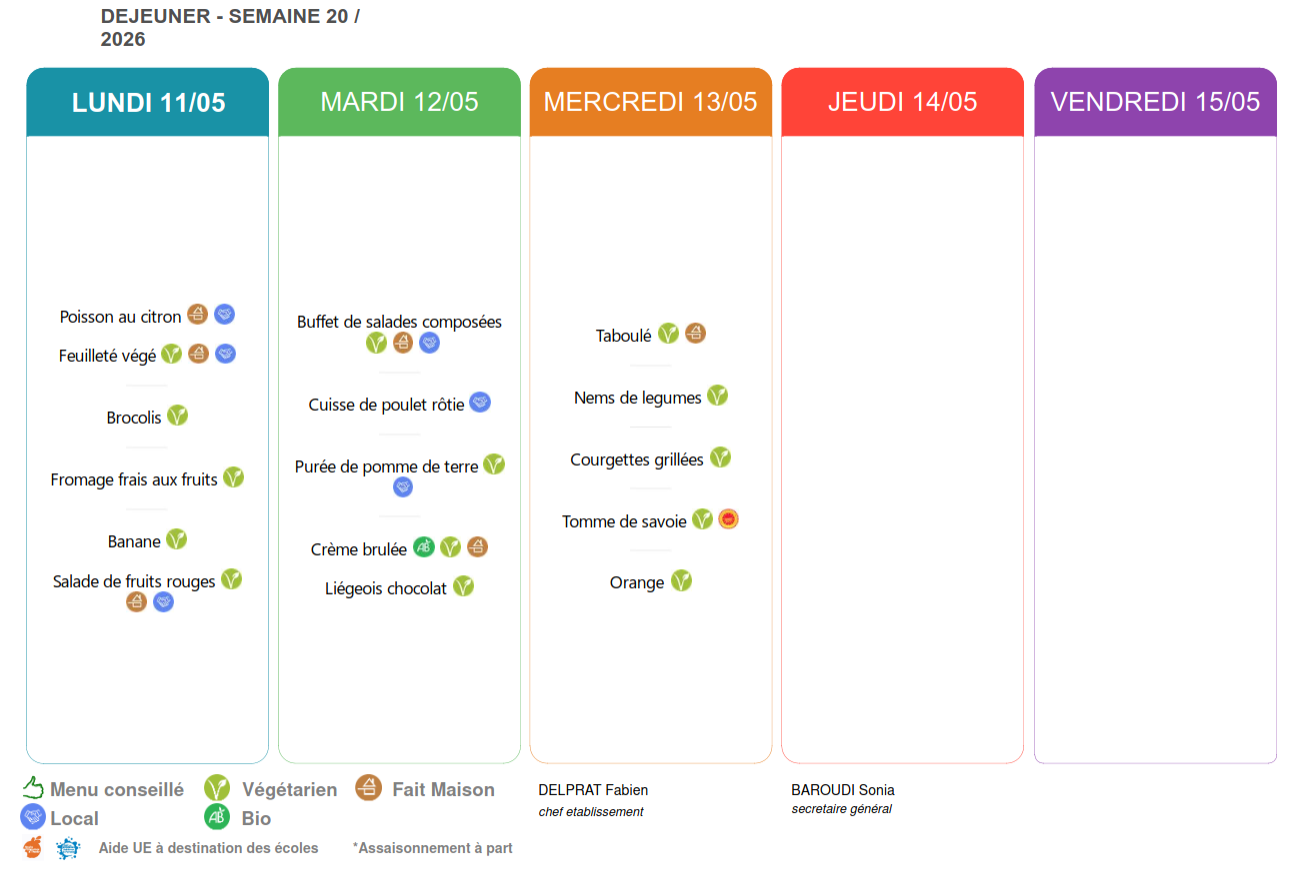Click the vegetarian icon next to Brocolis
Screen dimensions: 1302x888
[x=177, y=415]
